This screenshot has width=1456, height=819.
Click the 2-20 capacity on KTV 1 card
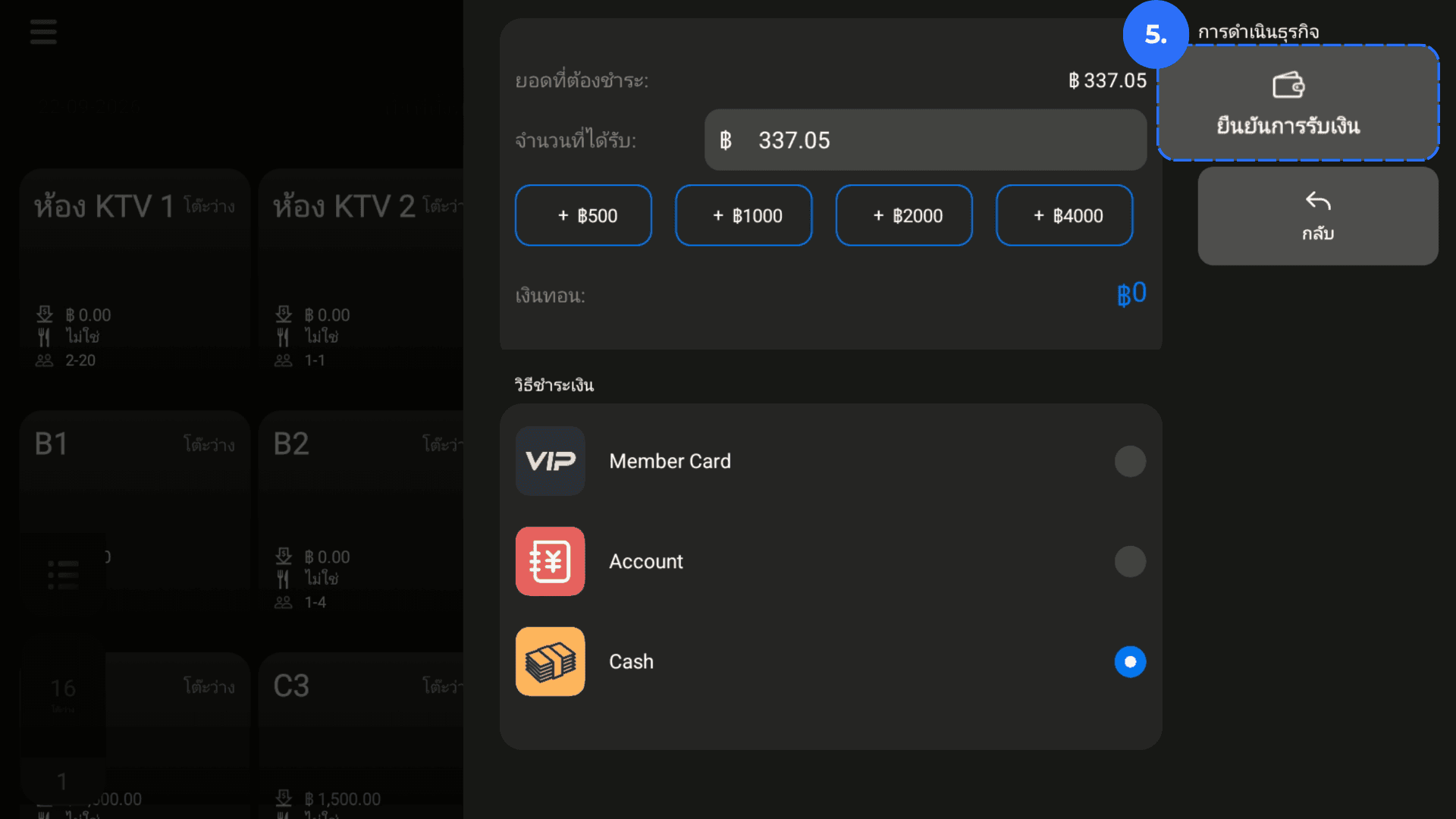[80, 360]
